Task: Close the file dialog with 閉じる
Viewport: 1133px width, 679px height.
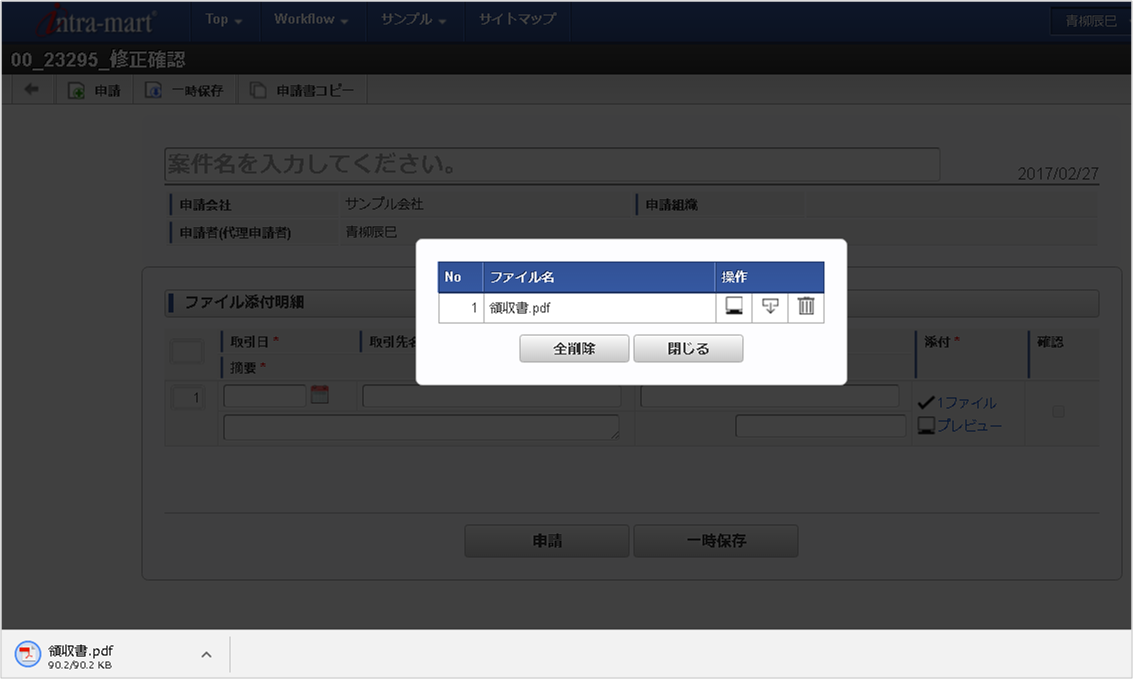Action: coord(688,348)
